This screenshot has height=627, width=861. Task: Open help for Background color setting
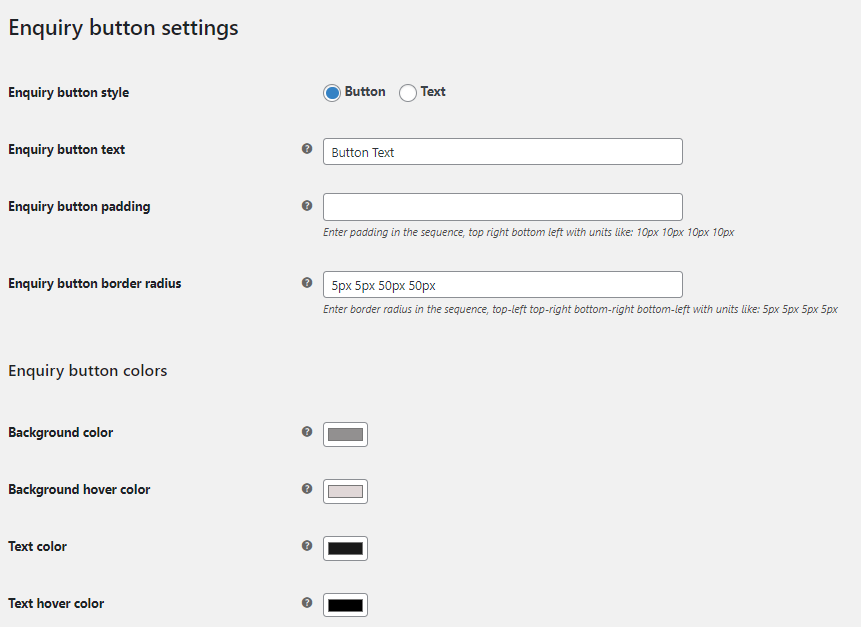tap(306, 433)
